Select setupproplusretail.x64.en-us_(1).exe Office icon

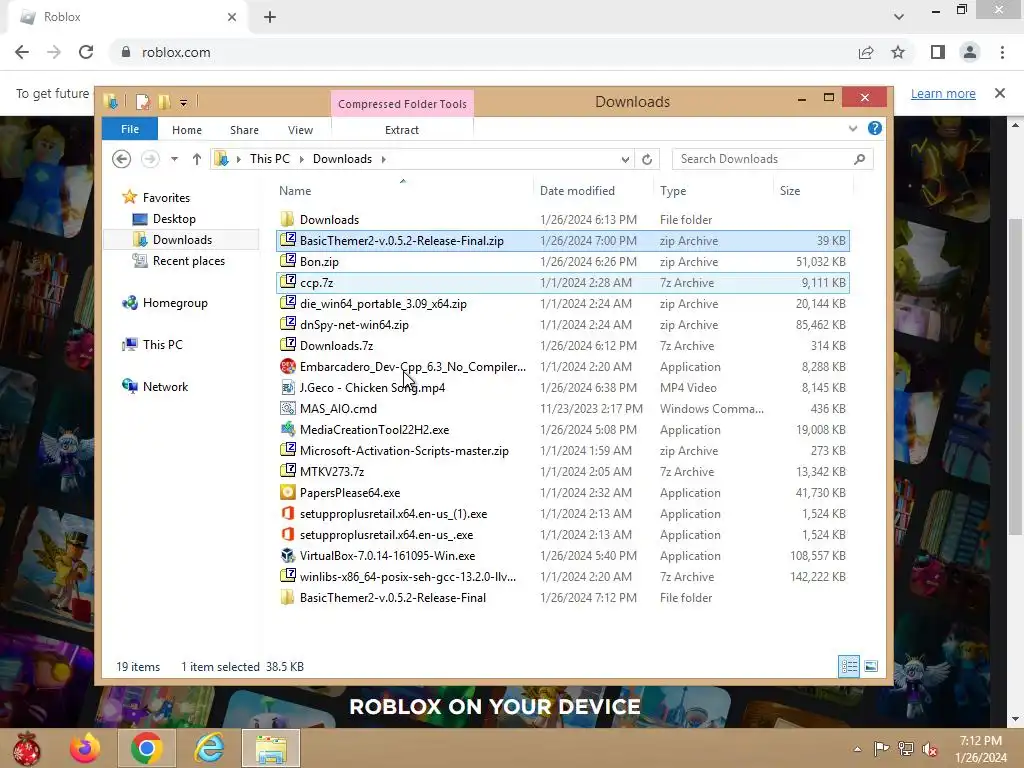tap(287, 513)
